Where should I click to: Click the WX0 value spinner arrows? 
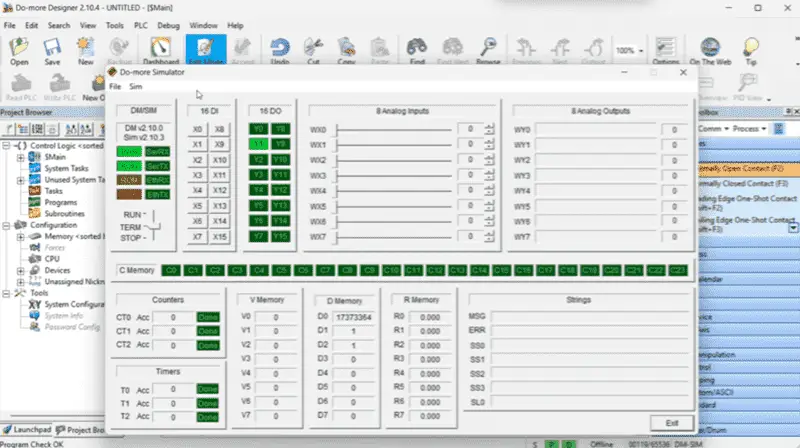click(x=489, y=129)
